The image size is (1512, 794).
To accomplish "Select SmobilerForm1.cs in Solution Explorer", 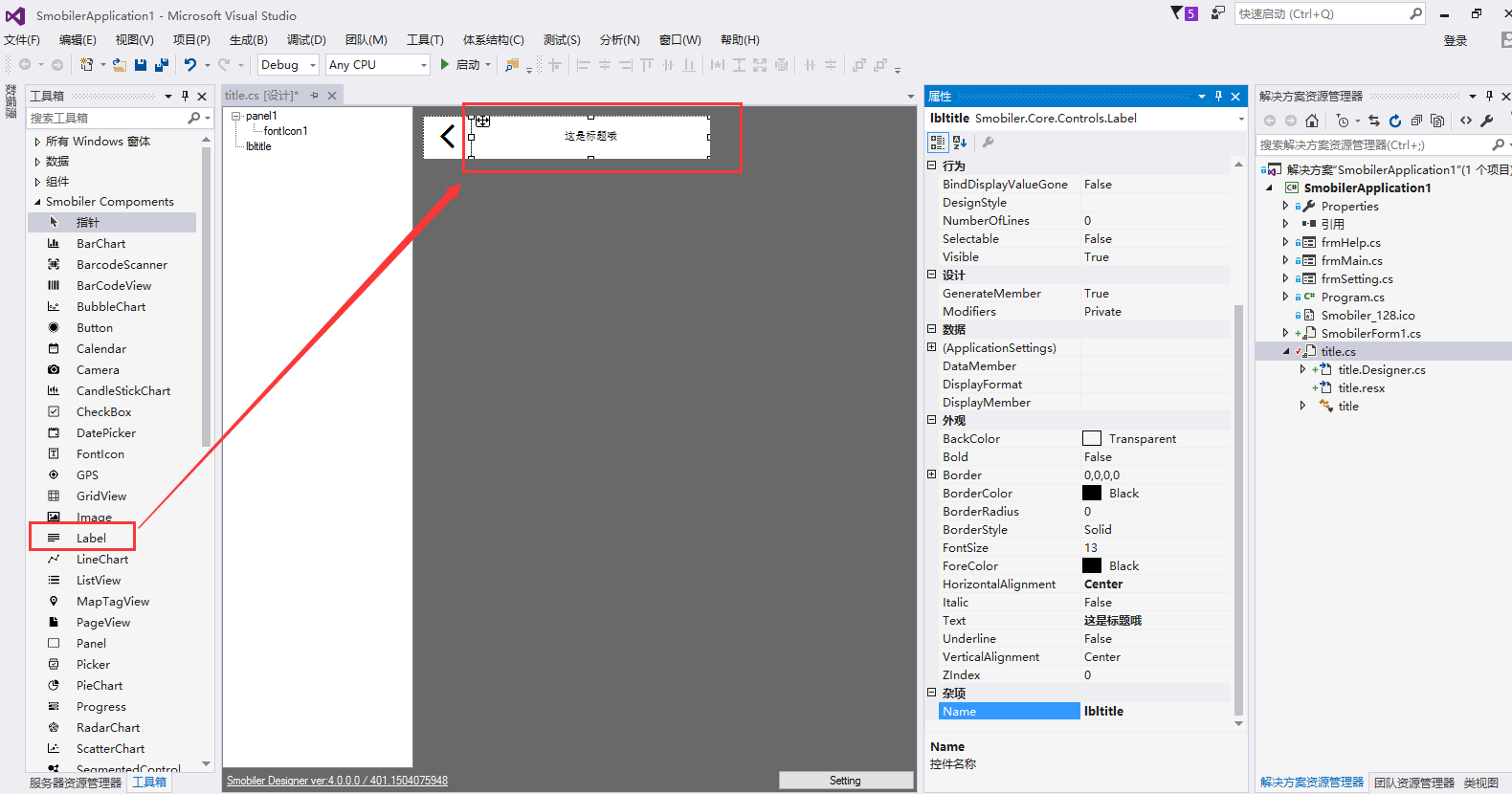I will 1370,333.
